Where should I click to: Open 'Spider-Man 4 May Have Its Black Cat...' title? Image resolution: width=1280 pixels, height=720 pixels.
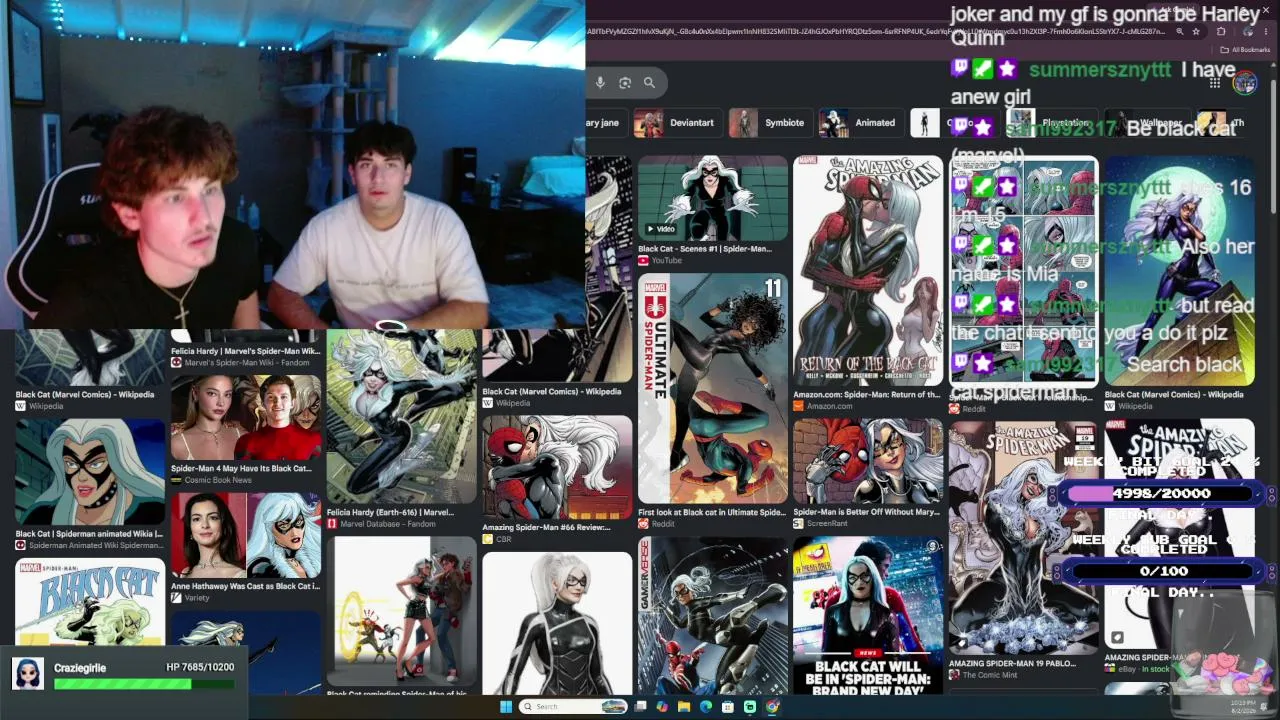pos(241,469)
